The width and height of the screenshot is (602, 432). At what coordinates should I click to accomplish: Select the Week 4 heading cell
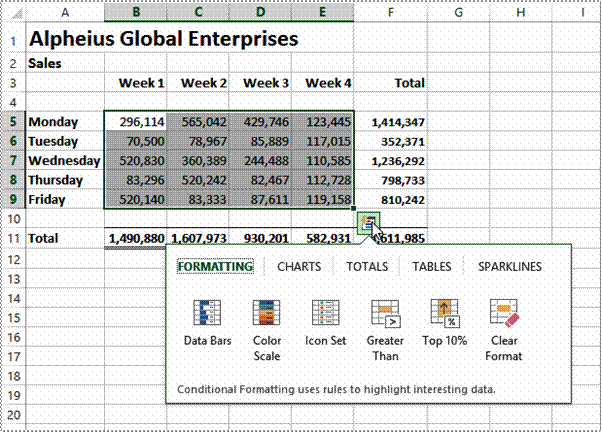(322, 83)
